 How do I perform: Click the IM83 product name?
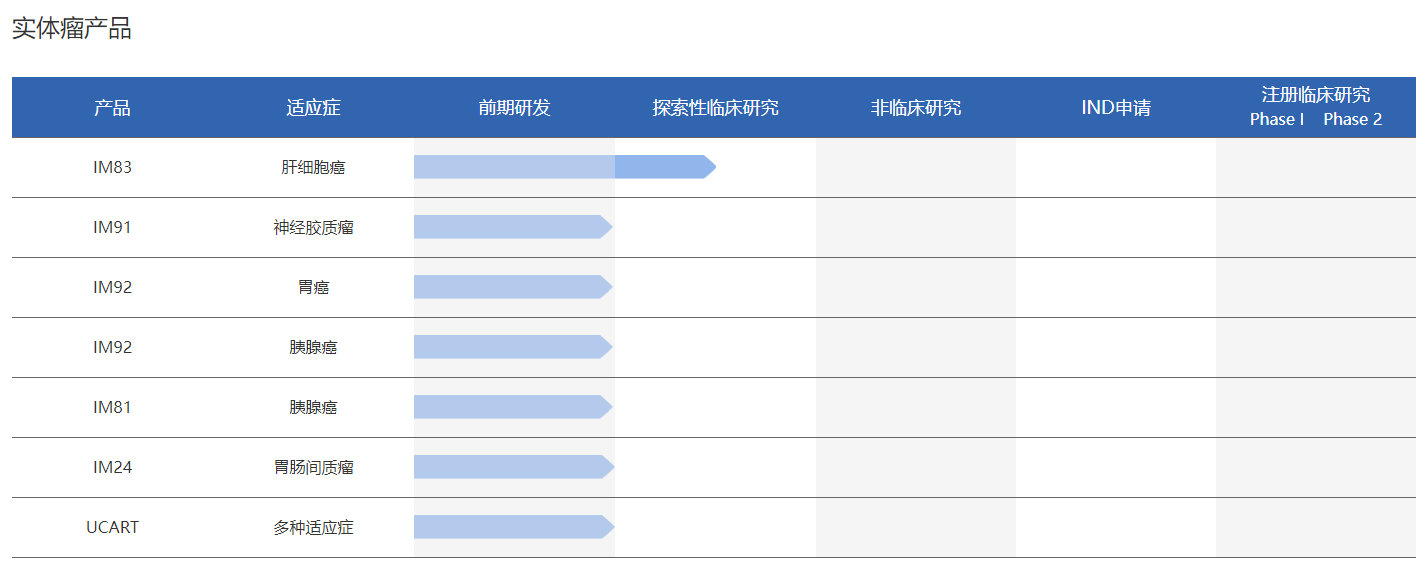click(x=112, y=168)
